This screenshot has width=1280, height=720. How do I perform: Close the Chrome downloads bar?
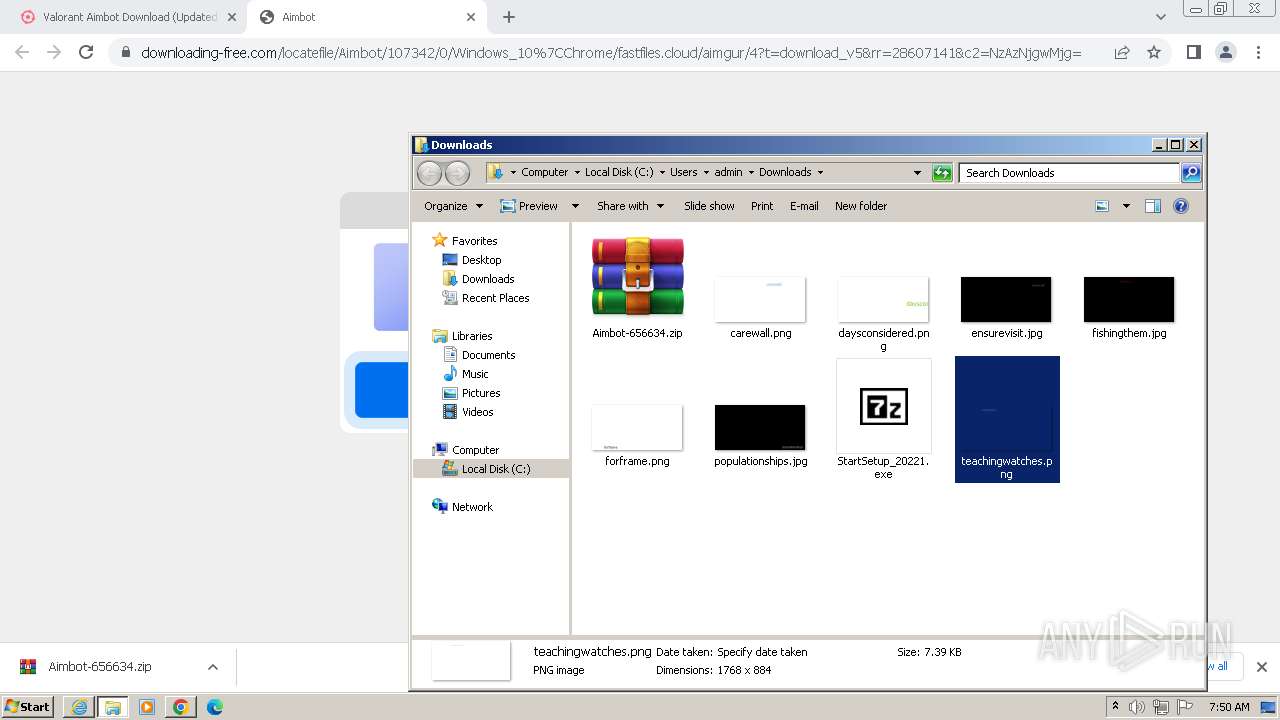pos(1262,667)
